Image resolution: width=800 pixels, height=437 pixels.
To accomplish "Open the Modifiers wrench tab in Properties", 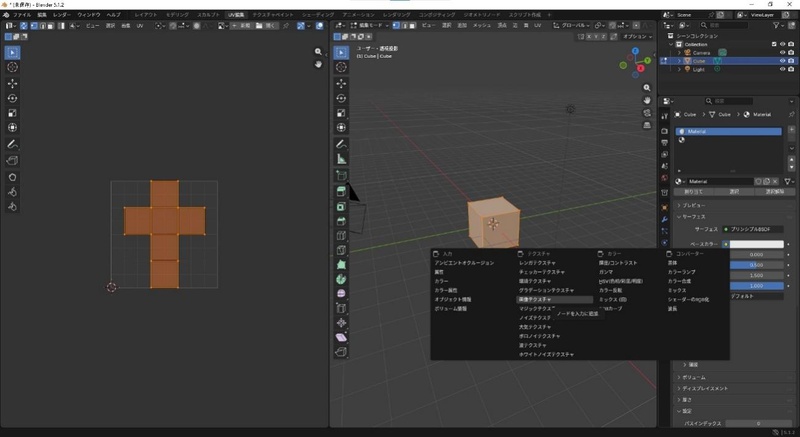I will click(664, 219).
